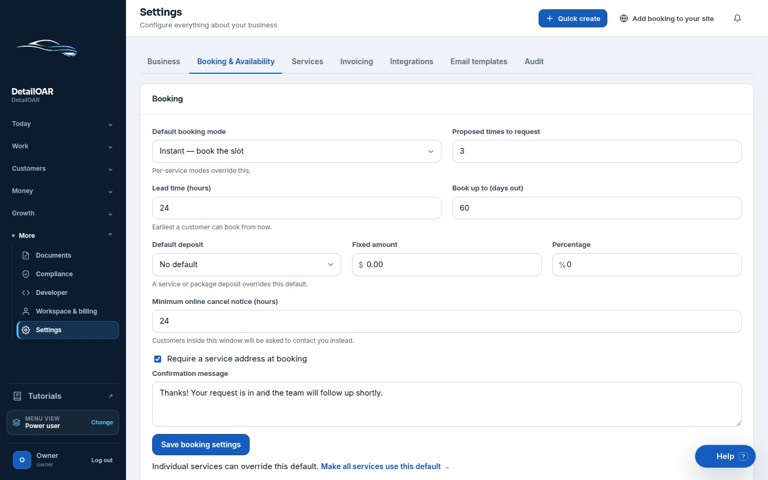Click text 'Per-service modes override this.'
This screenshot has height=480, width=768.
click(x=201, y=170)
